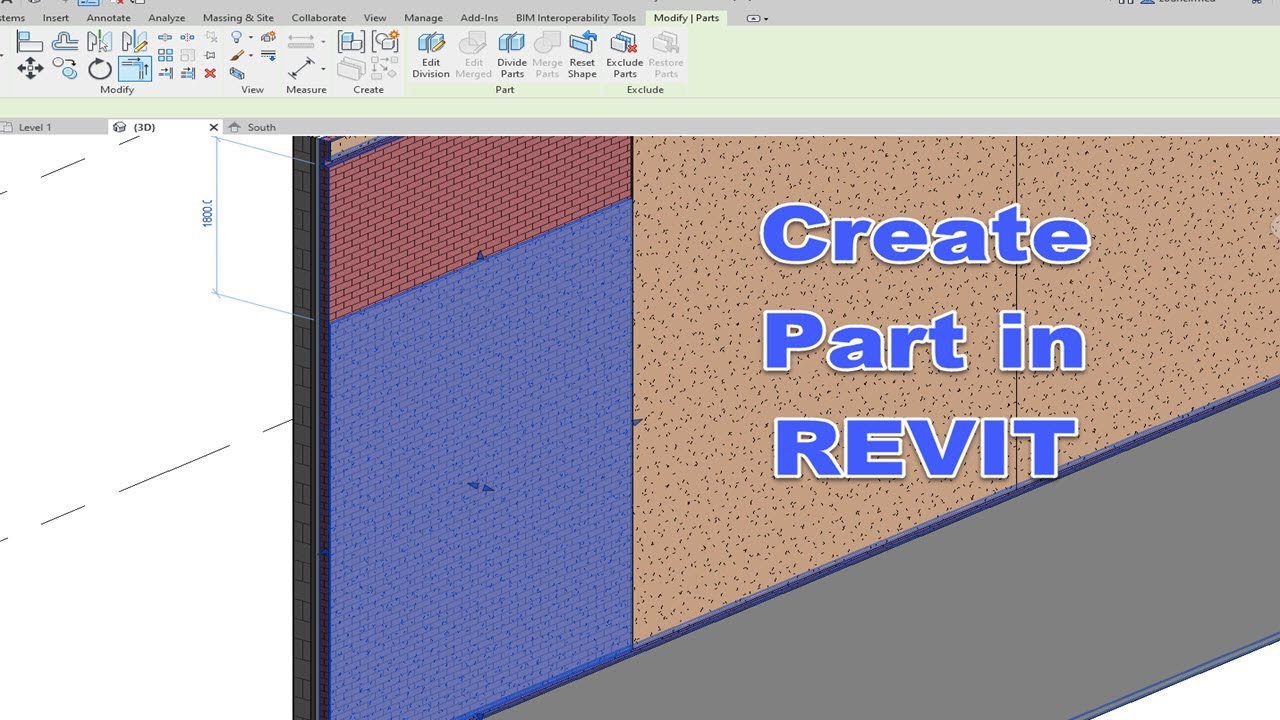Click the Create Parts icon
Screen dimensions: 1280x720
click(x=385, y=41)
